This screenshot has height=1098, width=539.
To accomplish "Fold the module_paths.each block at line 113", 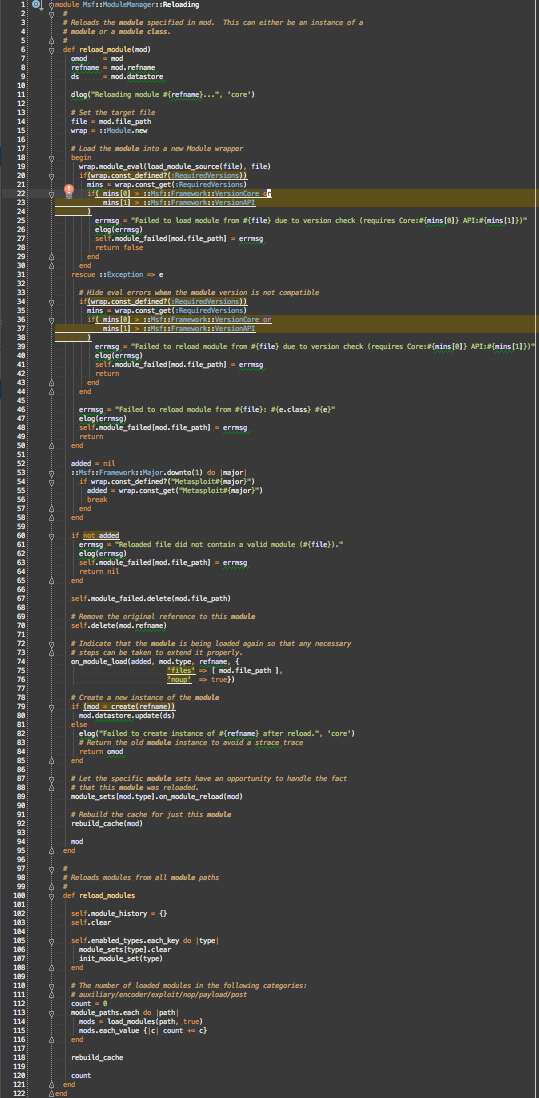I will (51, 1013).
